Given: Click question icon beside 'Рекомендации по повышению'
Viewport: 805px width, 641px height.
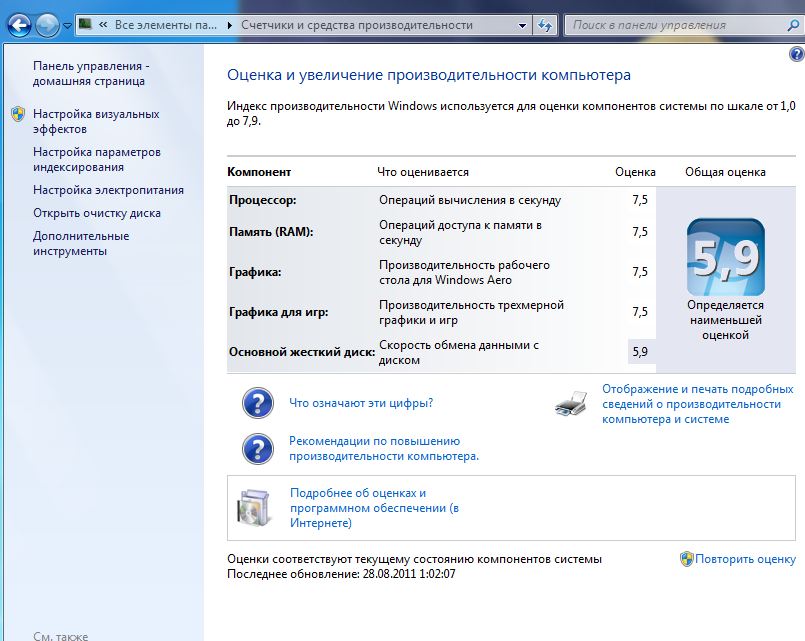Looking at the screenshot, I should point(258,449).
